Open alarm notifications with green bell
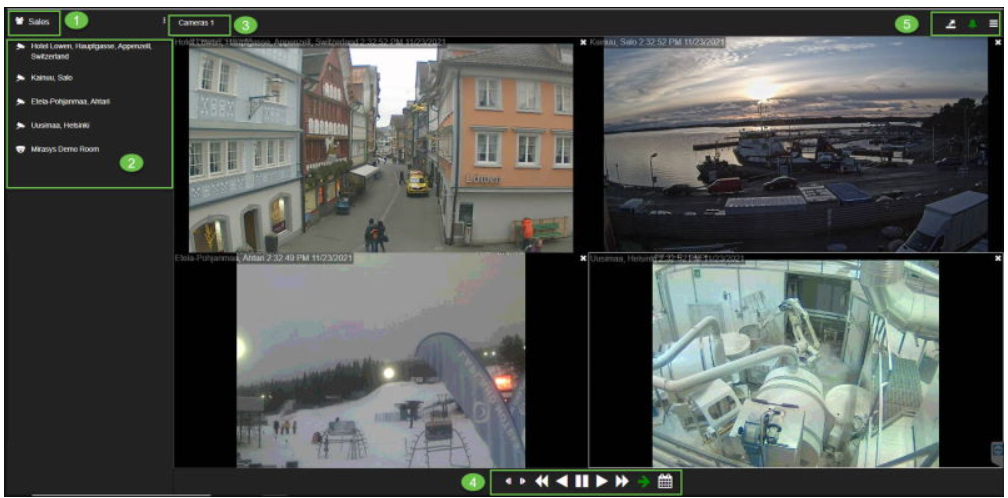The image size is (1008, 498). (x=971, y=23)
